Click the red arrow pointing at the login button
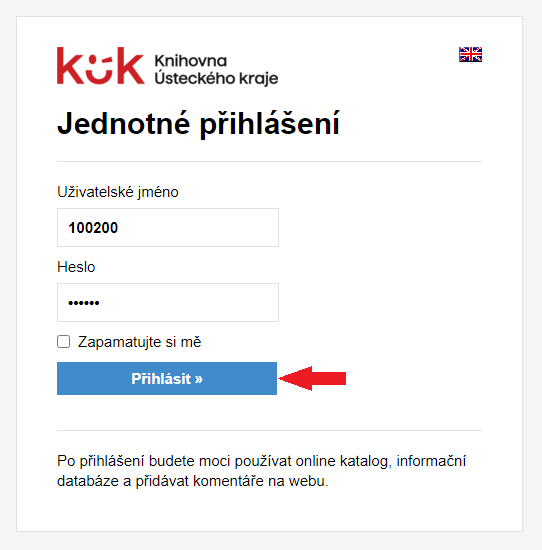542x550 pixels. [x=312, y=378]
